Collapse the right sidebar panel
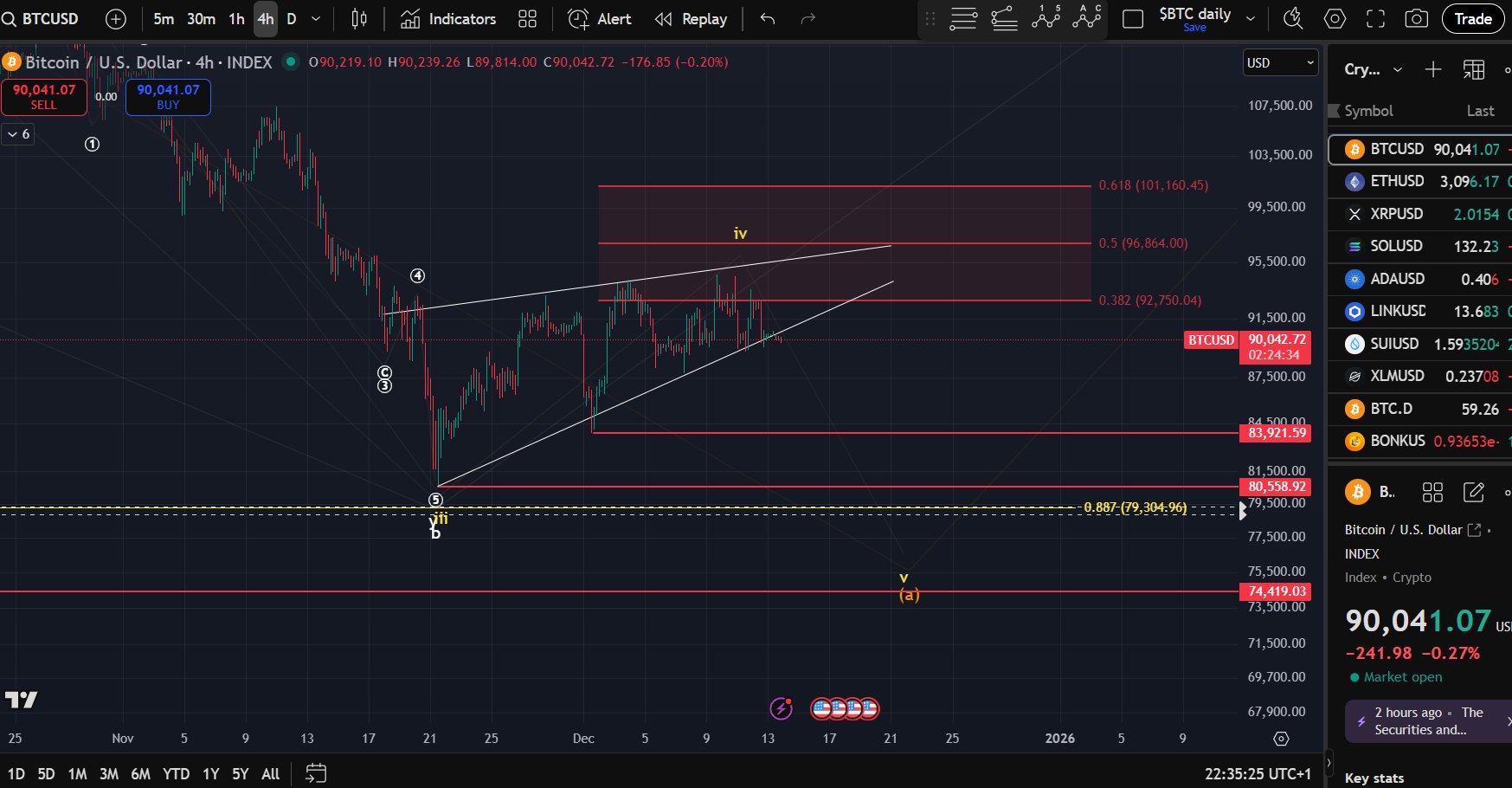Viewport: 1512px width, 788px height. click(x=1331, y=764)
